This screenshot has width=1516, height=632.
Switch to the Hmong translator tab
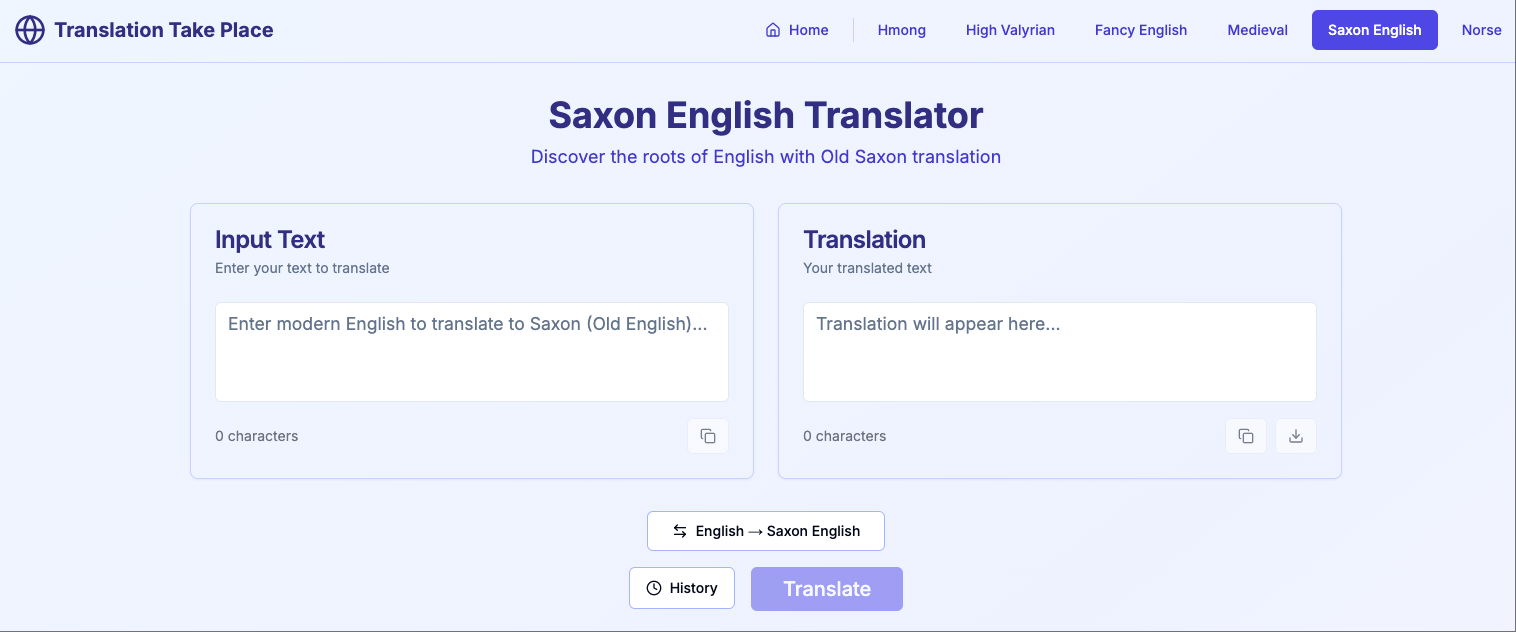[901, 29]
